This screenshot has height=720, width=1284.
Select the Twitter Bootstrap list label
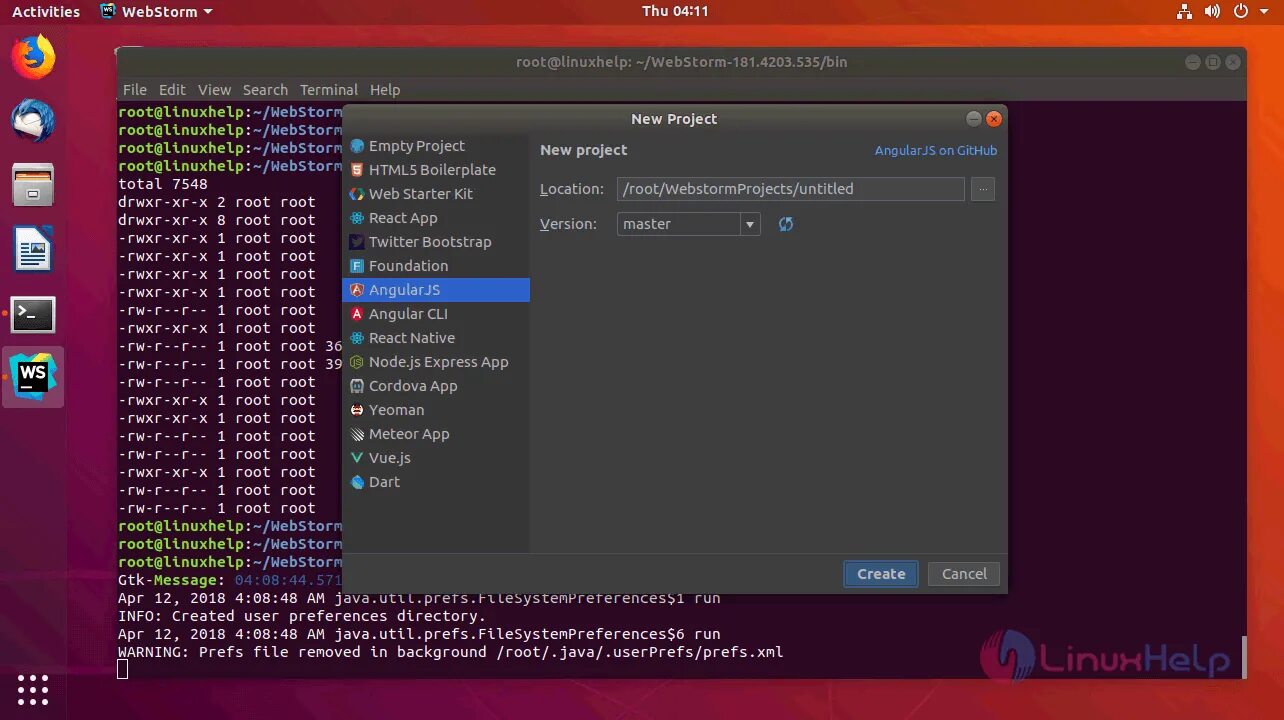click(x=430, y=242)
